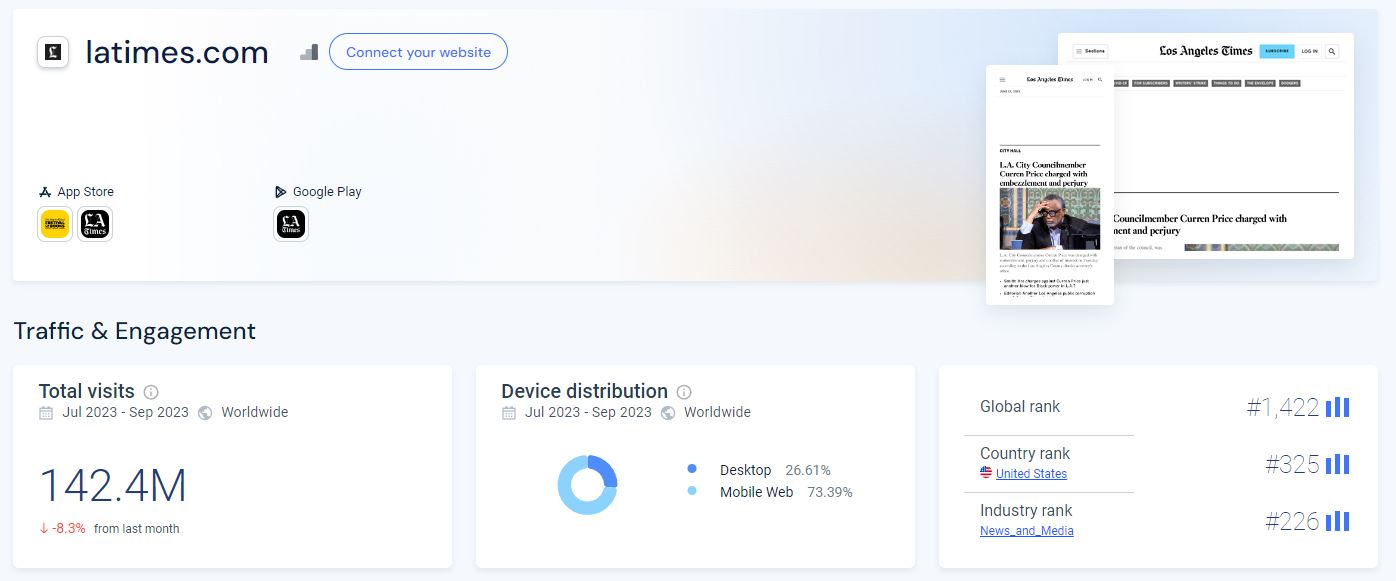This screenshot has width=1396, height=581.
Task: Click the bar chart icon beside Industry rank #226
Action: 1337,521
